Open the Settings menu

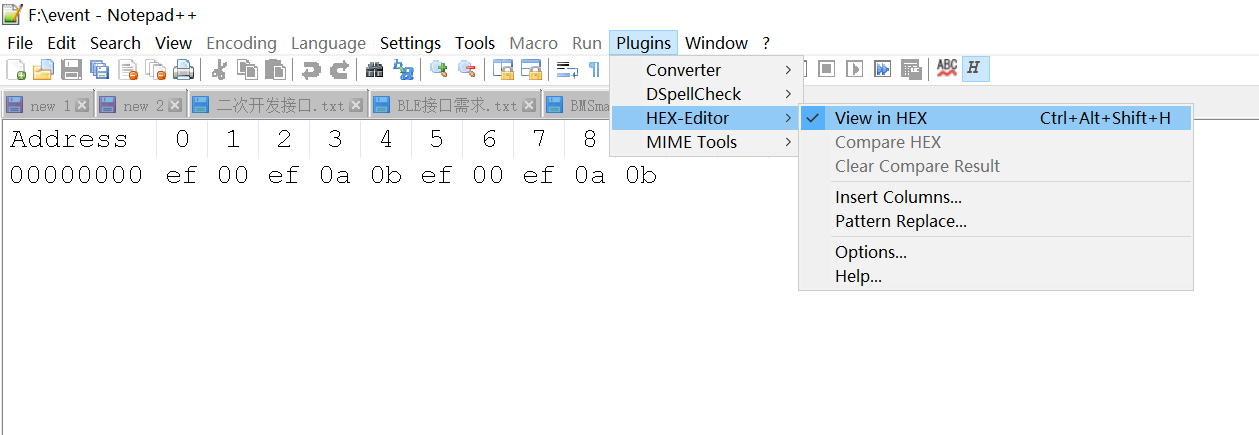(410, 43)
